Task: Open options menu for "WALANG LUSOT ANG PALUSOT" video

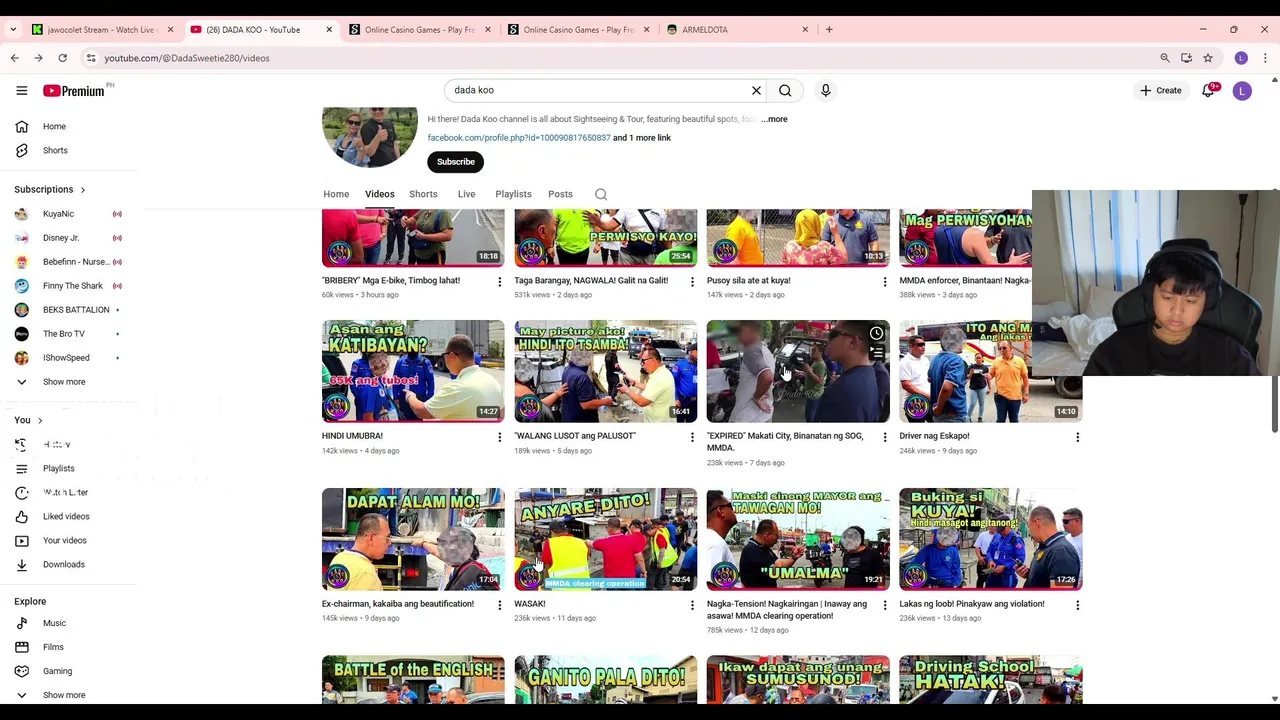Action: point(692,437)
